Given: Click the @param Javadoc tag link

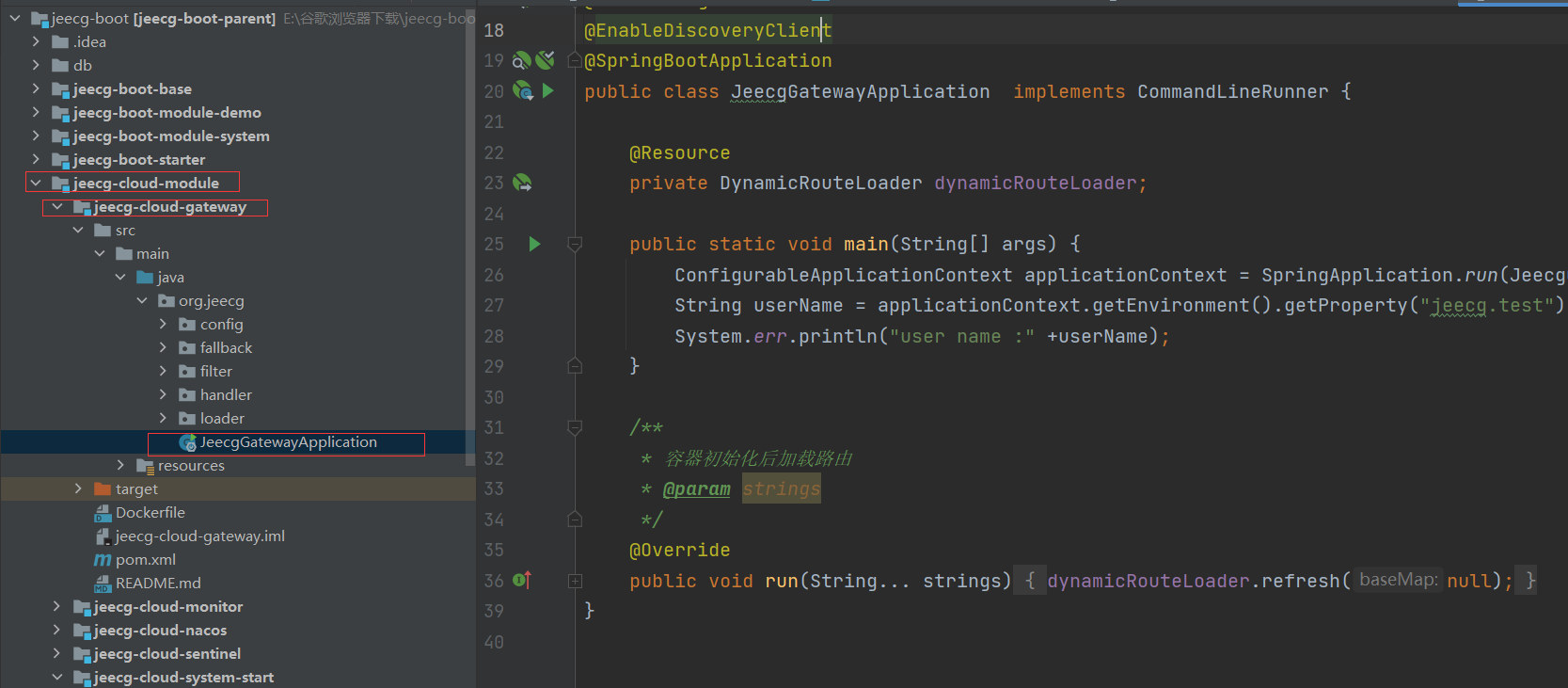Looking at the screenshot, I should tap(697, 488).
